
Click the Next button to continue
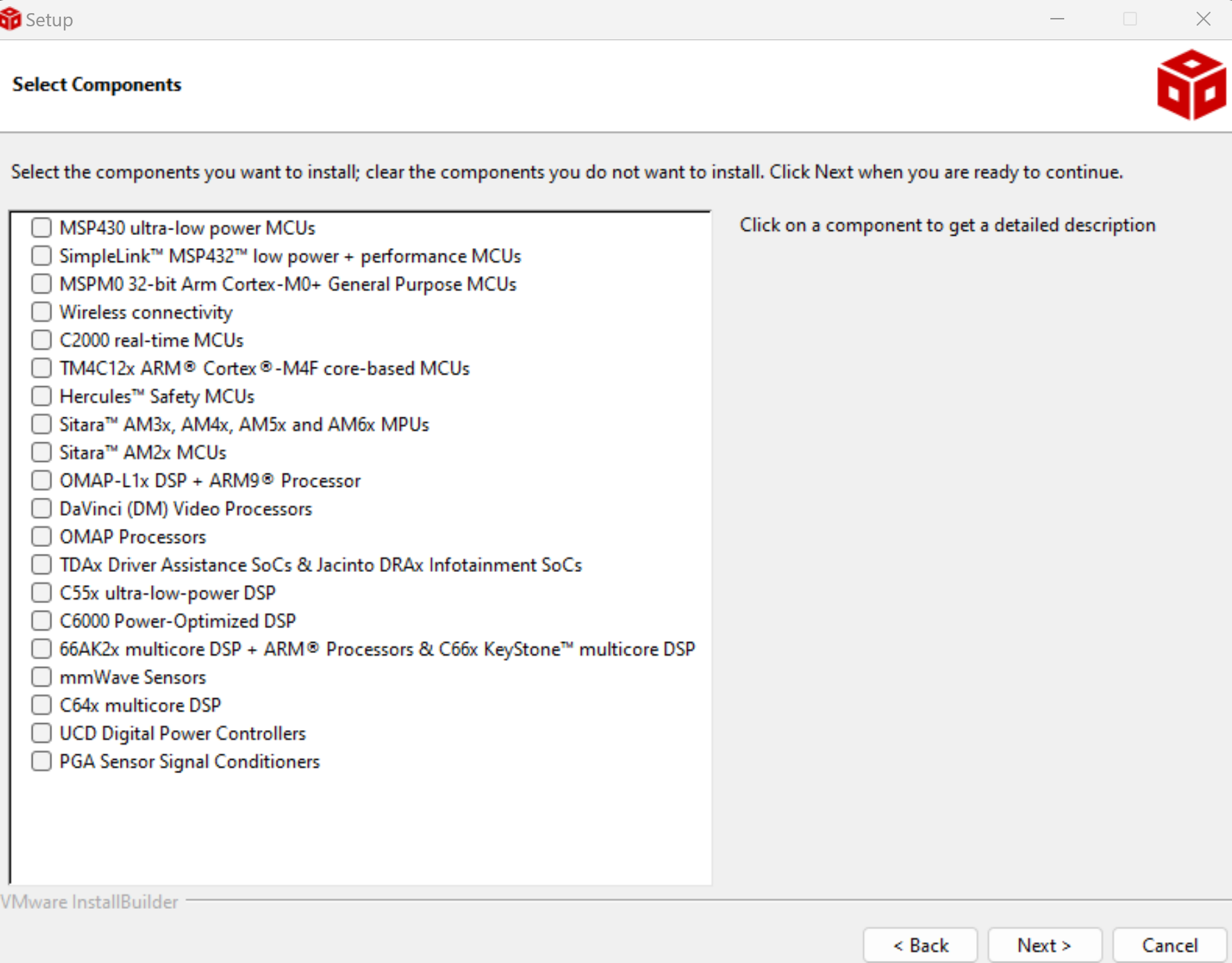click(x=1044, y=945)
